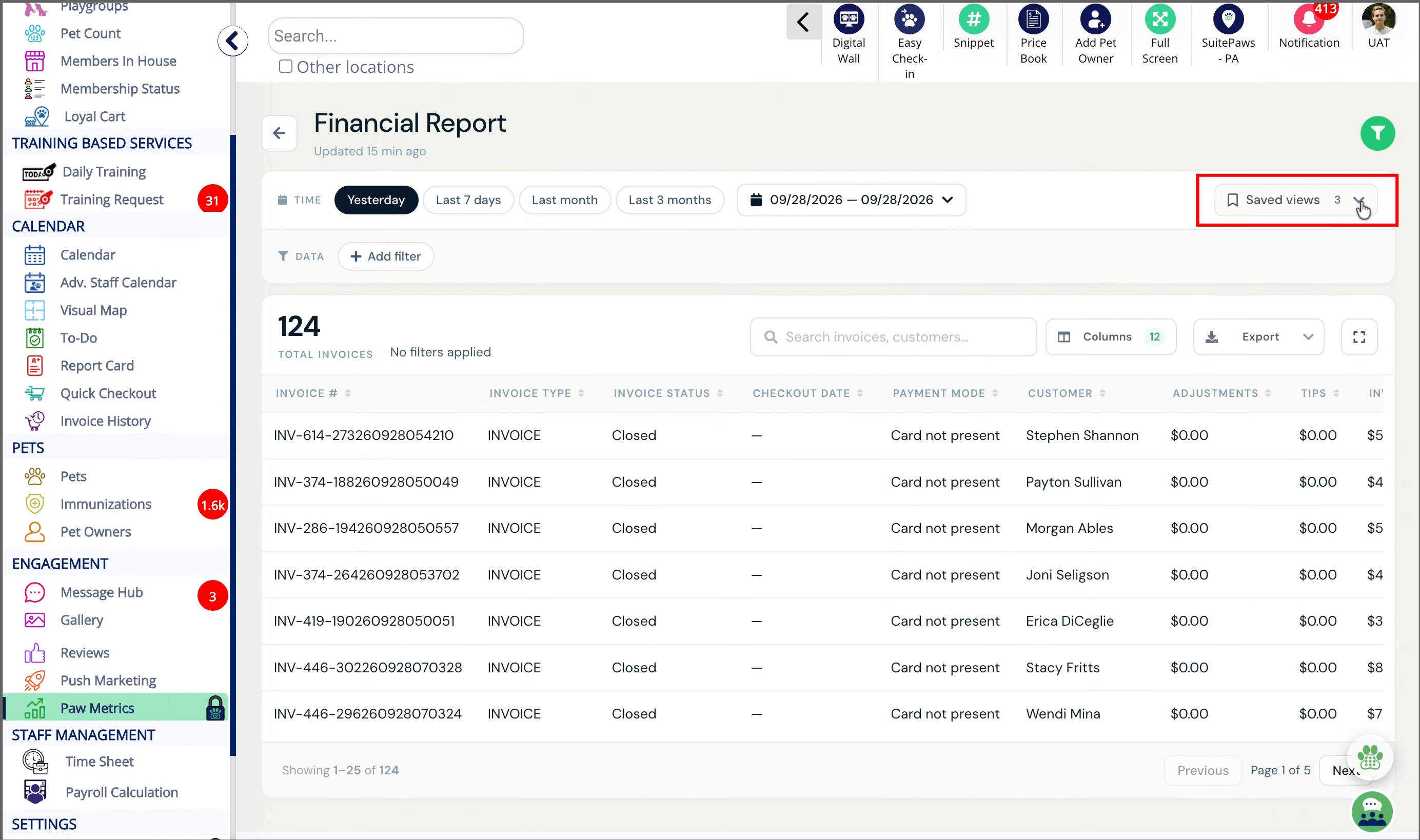Screen dimensions: 1420x840
Task: Expand the Saved views dropdown
Action: [1295, 200]
